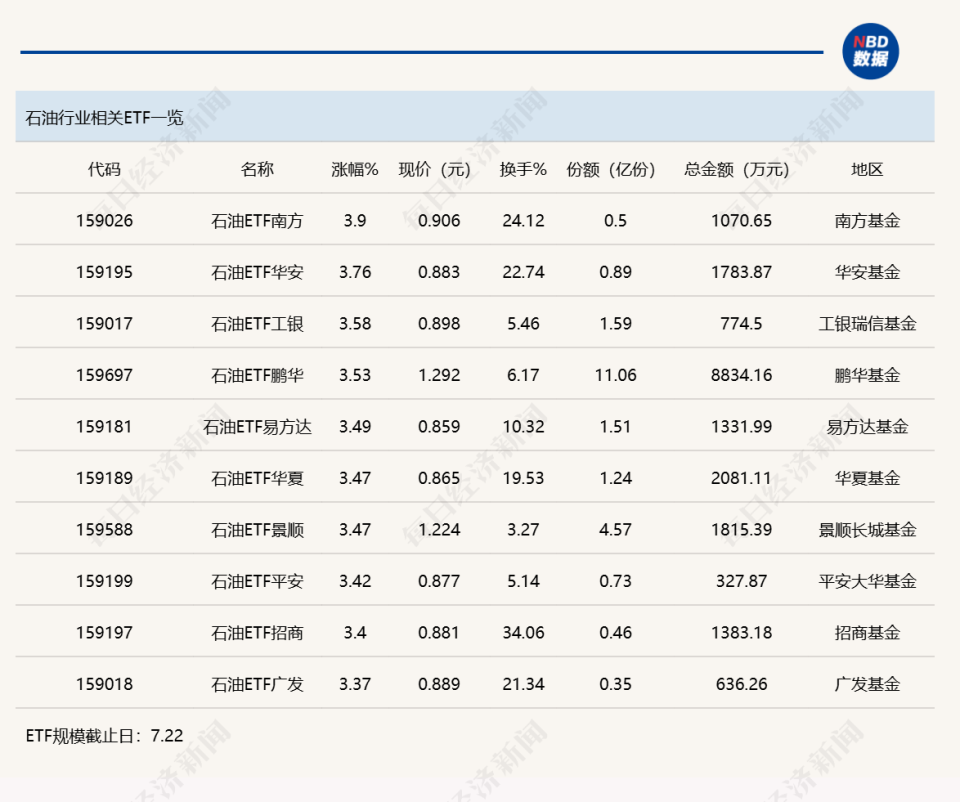The width and height of the screenshot is (960, 802).
Task: Select code 159588
Action: pos(104,529)
